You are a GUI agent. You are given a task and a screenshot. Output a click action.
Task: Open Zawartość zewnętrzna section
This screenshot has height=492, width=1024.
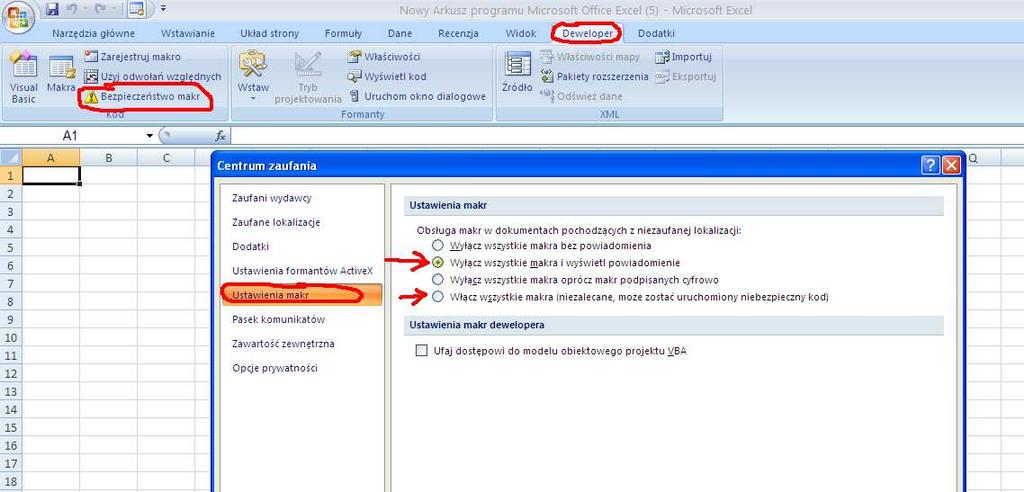tap(284, 343)
